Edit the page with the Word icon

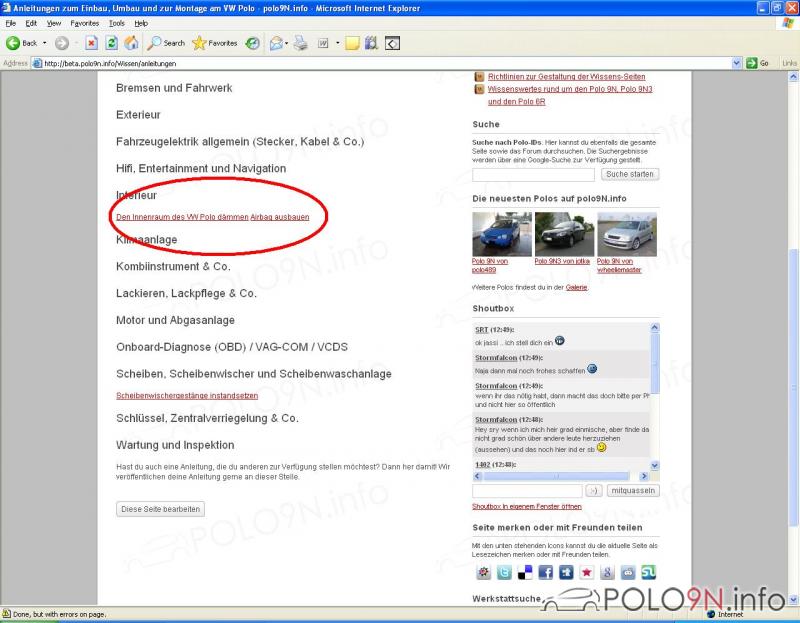(x=323, y=43)
